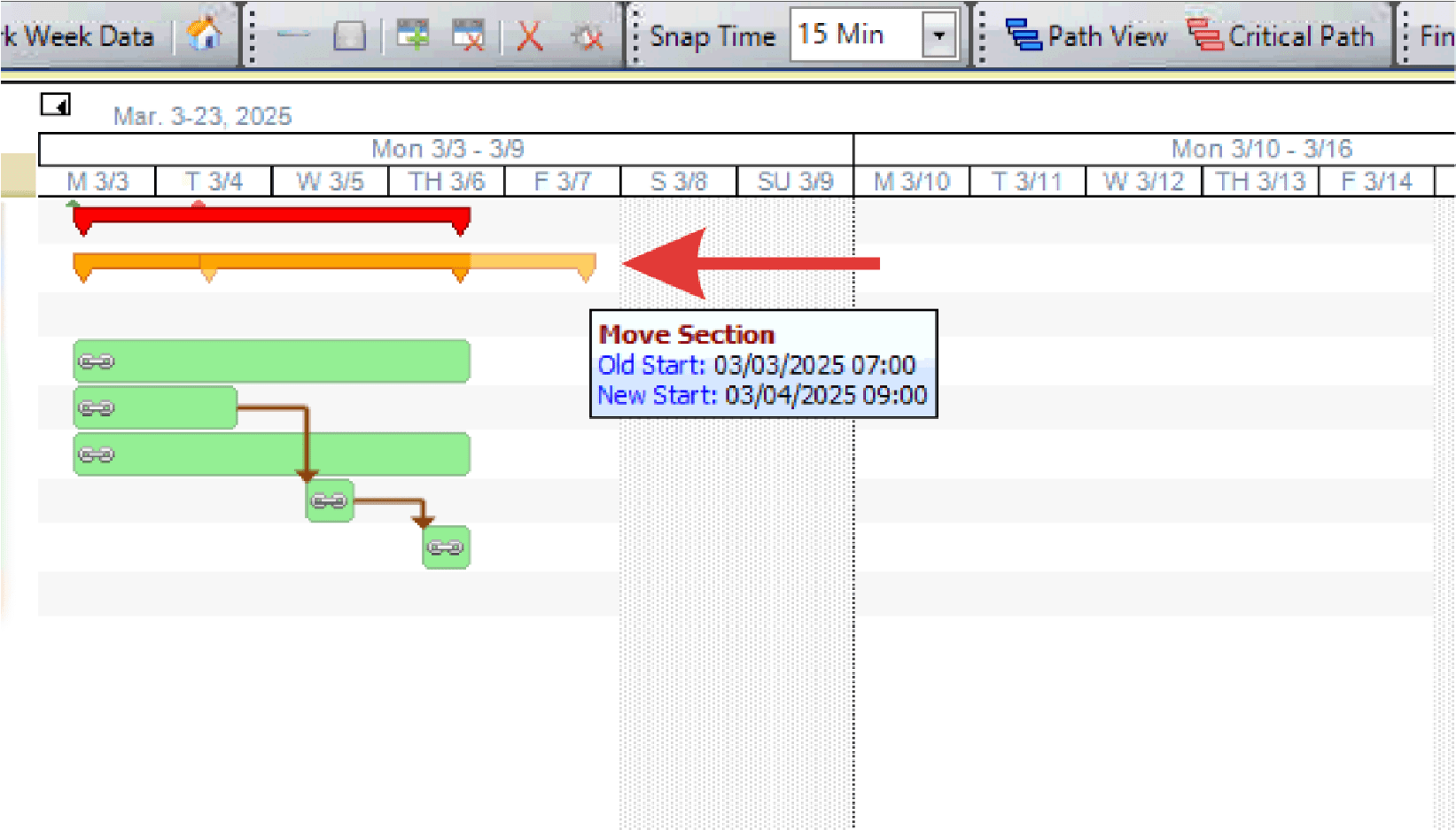This screenshot has height=830, width=1456.
Task: Click the gear with red X icon
Action: coord(587,37)
